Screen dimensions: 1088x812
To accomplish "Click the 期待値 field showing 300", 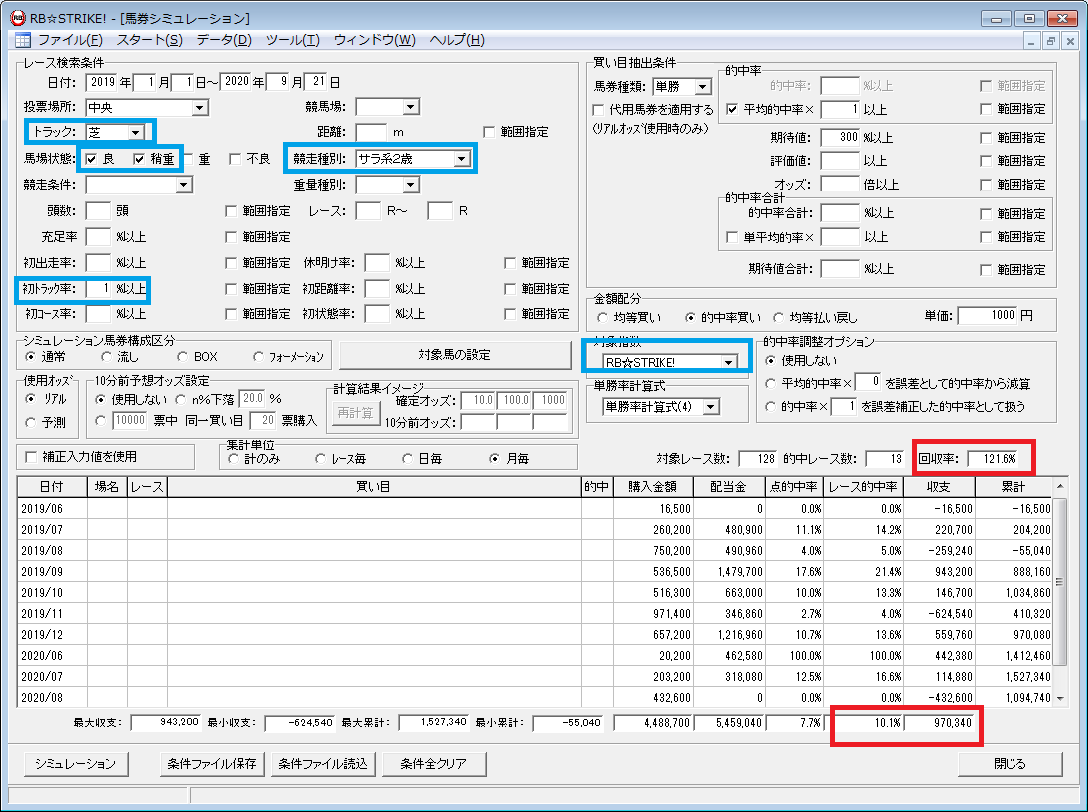I will (840, 137).
